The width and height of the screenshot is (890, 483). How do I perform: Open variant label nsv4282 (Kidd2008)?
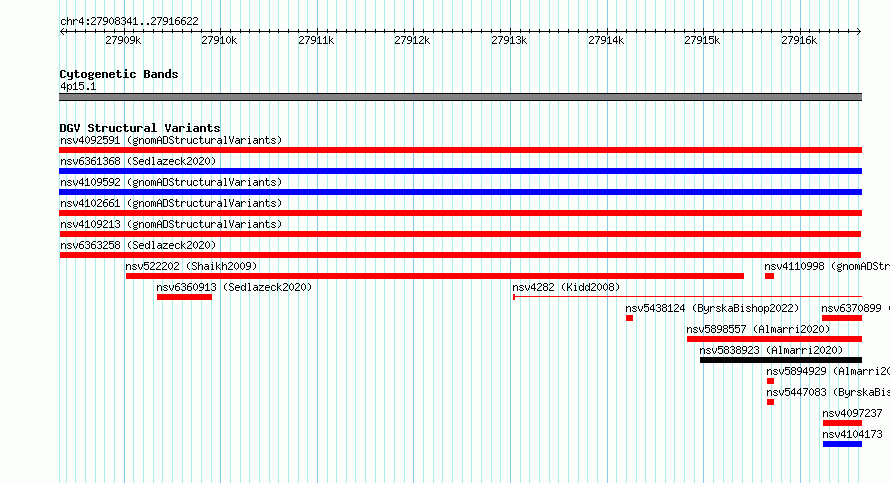tap(566, 287)
